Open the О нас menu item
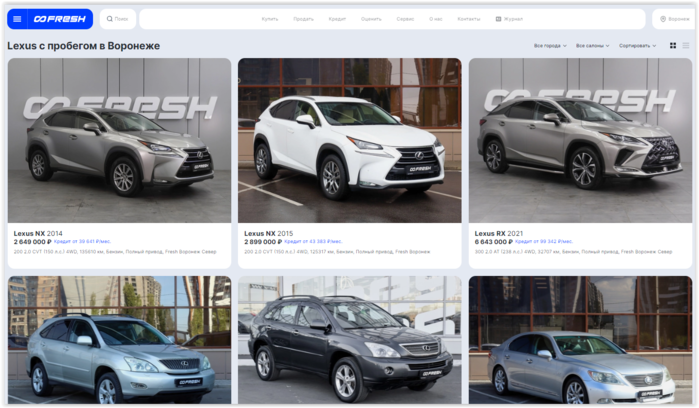 tap(436, 19)
